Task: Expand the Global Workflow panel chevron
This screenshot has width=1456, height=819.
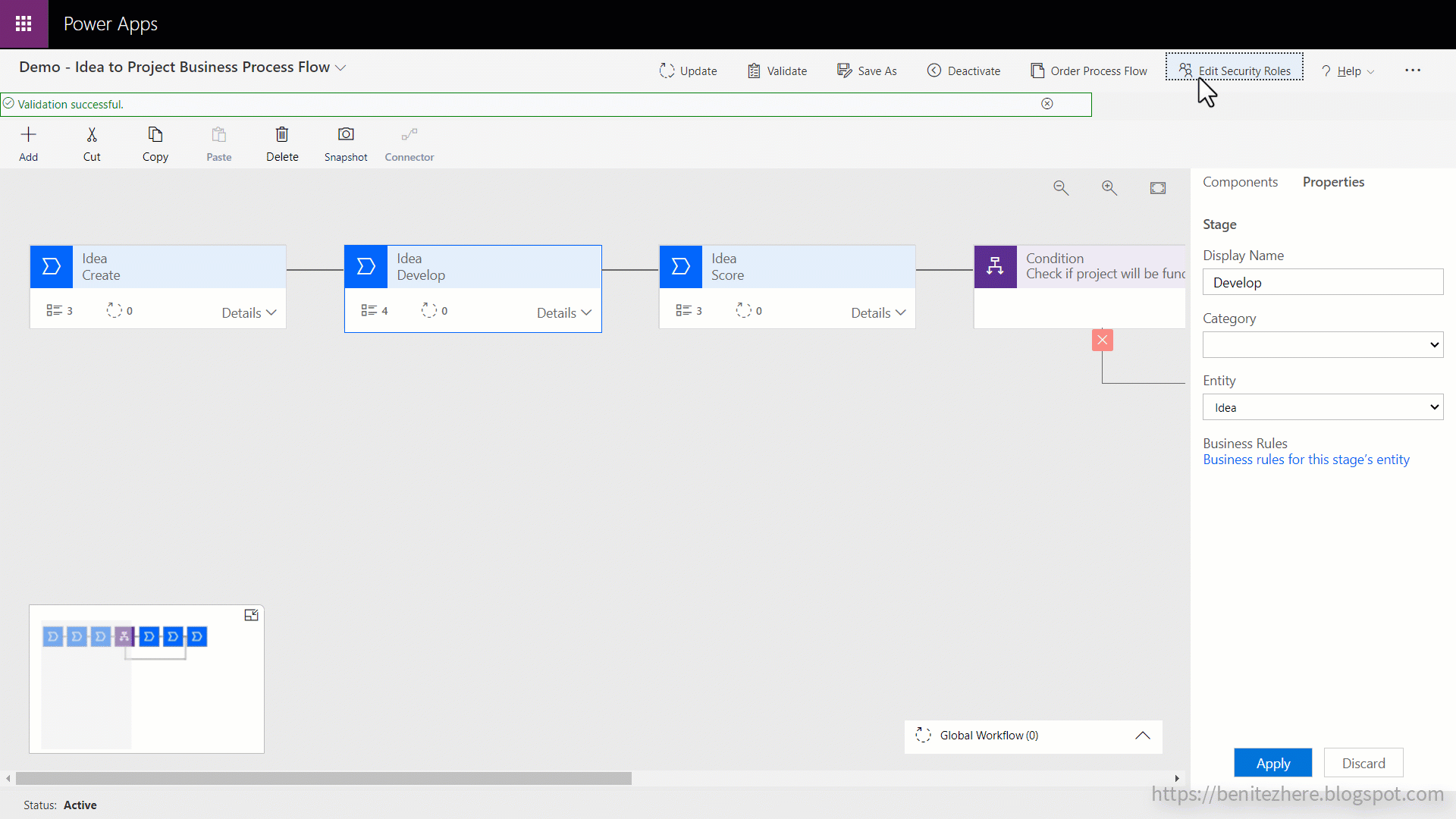Action: pyautogui.click(x=1143, y=736)
